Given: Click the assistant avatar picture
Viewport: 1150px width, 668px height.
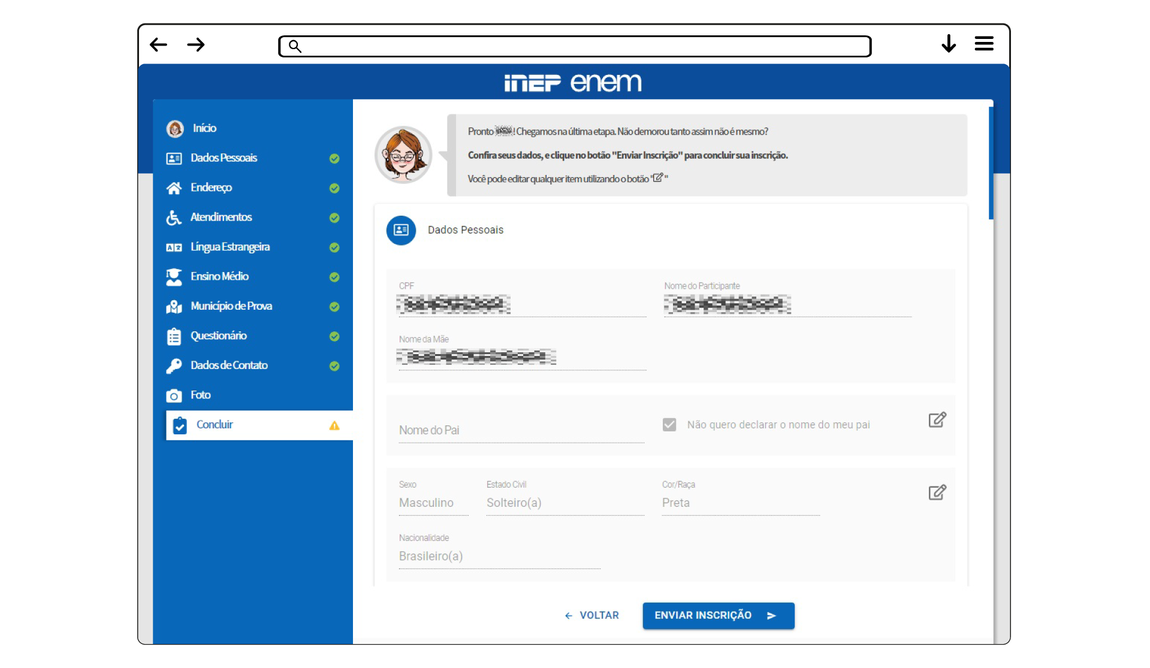Looking at the screenshot, I should tap(403, 155).
